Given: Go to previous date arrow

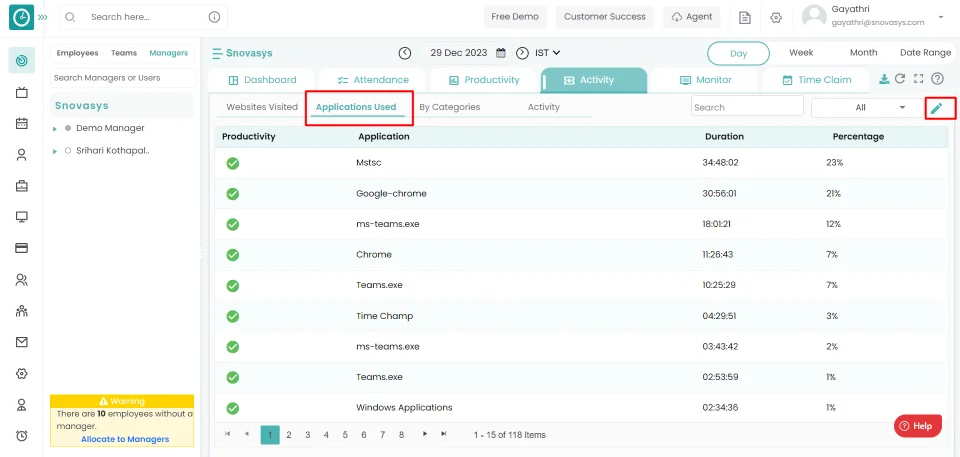Looking at the screenshot, I should (405, 53).
